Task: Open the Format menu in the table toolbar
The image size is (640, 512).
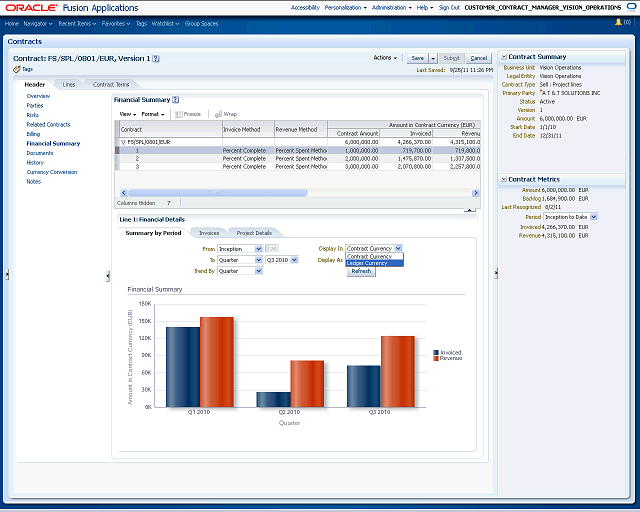Action: coord(153,114)
